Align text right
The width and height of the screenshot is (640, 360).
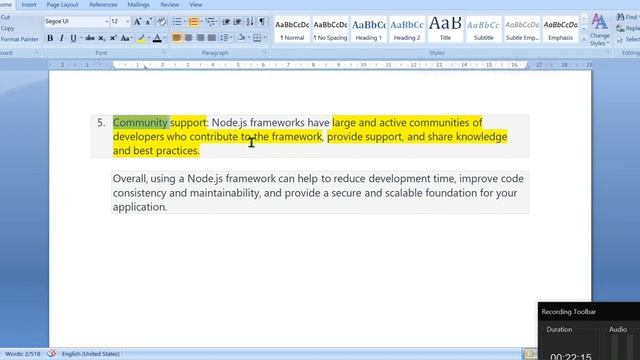pyautogui.click(x=200, y=38)
